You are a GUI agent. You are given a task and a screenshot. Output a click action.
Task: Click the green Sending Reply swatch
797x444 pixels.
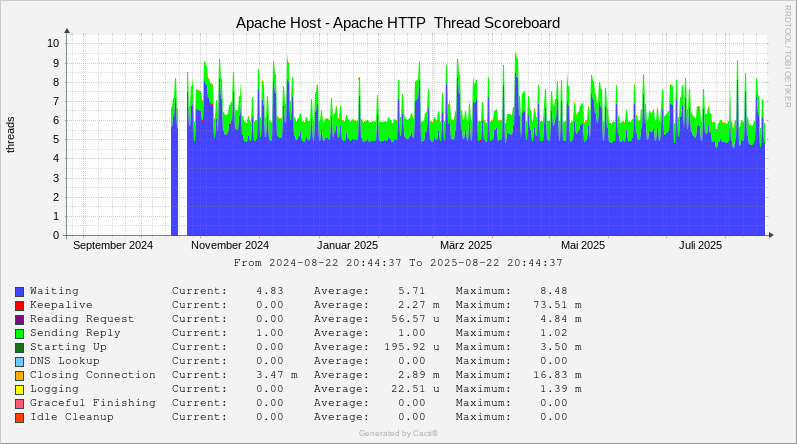click(19, 334)
